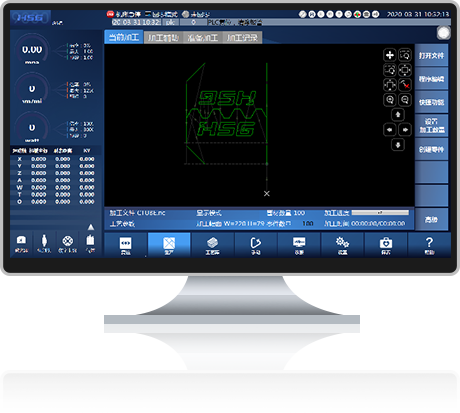Click the pan view right arrow
This screenshot has height=413, width=460.
coord(405,130)
